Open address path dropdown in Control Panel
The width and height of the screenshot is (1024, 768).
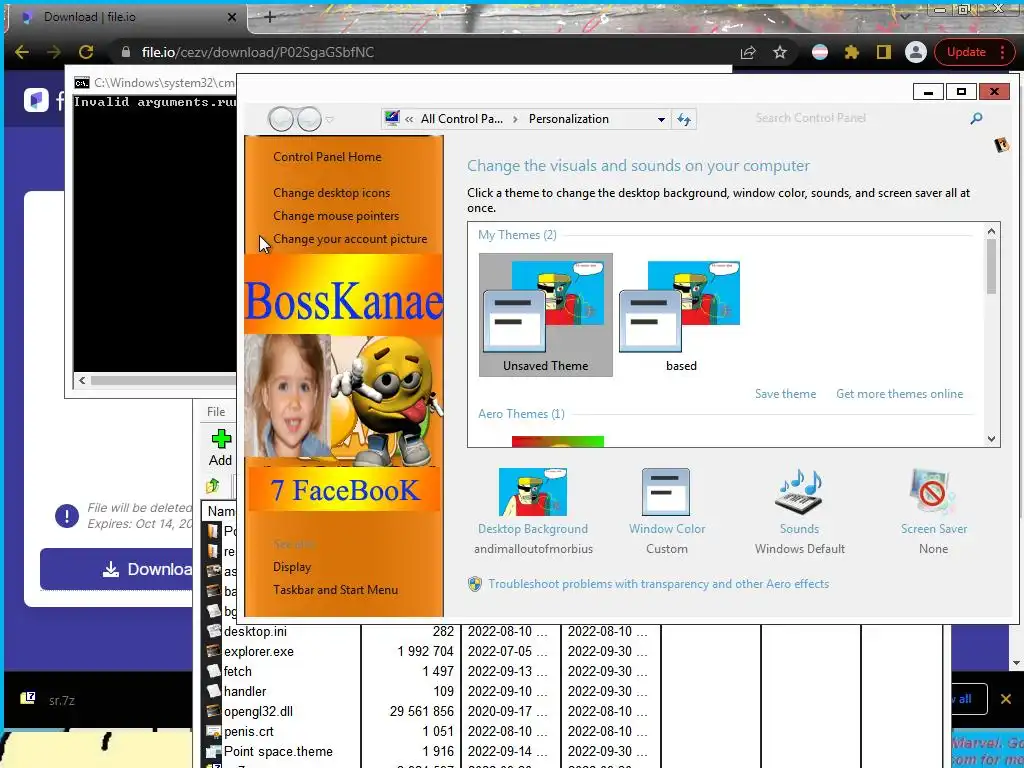tap(661, 120)
